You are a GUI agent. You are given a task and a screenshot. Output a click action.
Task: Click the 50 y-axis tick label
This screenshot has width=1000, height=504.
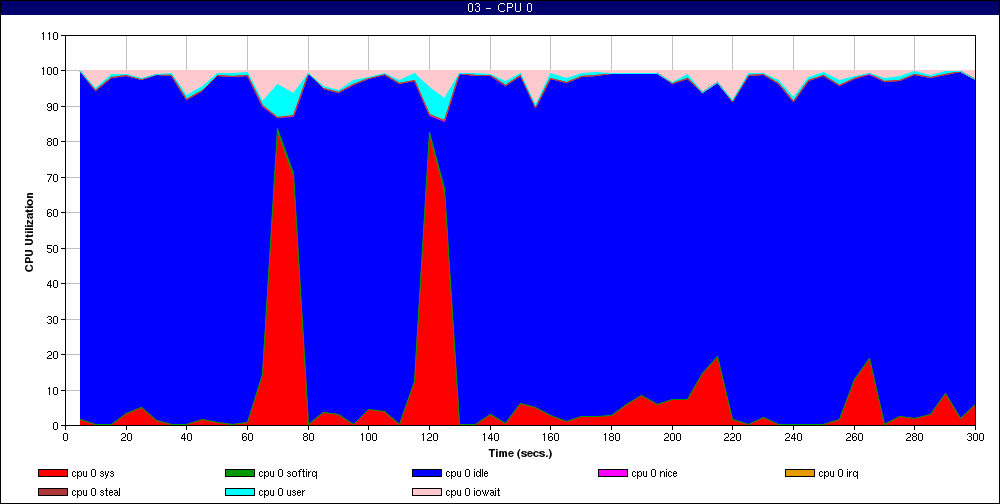click(54, 248)
